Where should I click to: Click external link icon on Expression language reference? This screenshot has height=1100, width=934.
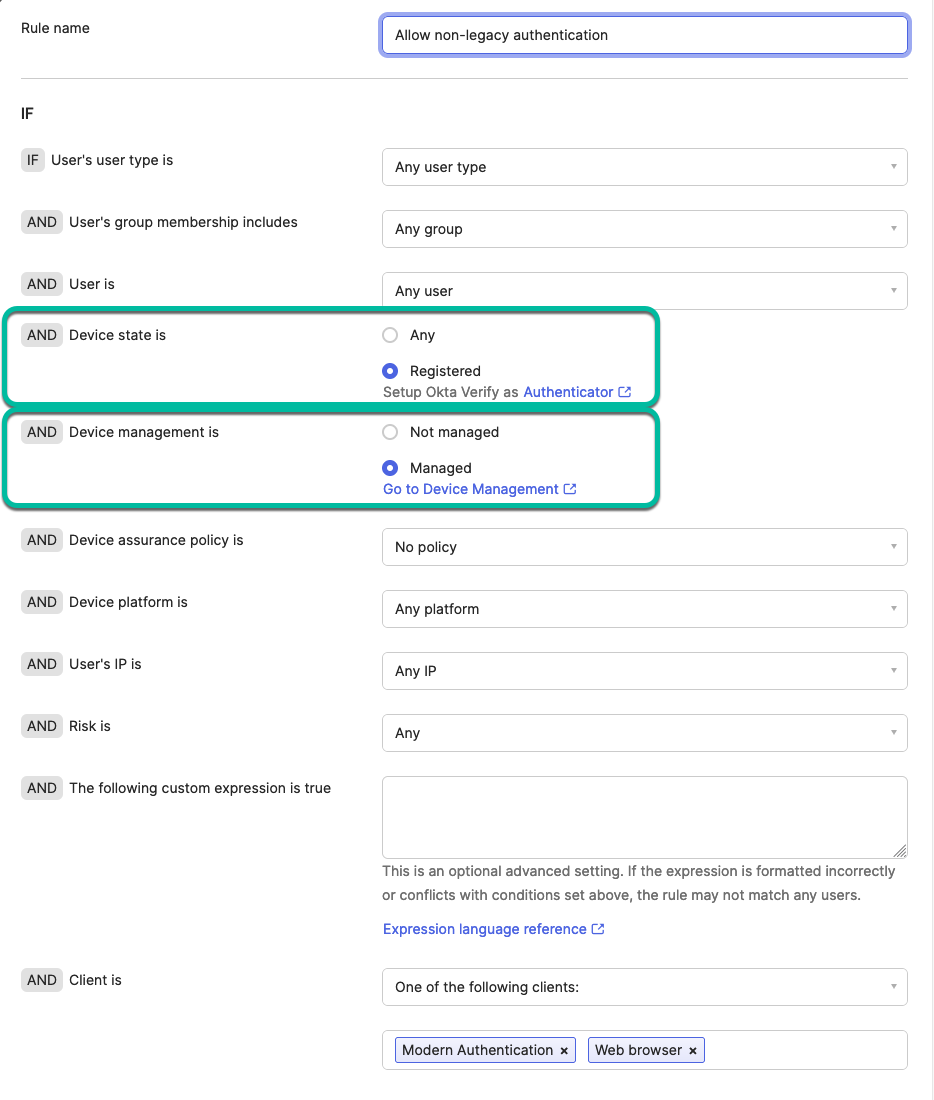pos(599,929)
